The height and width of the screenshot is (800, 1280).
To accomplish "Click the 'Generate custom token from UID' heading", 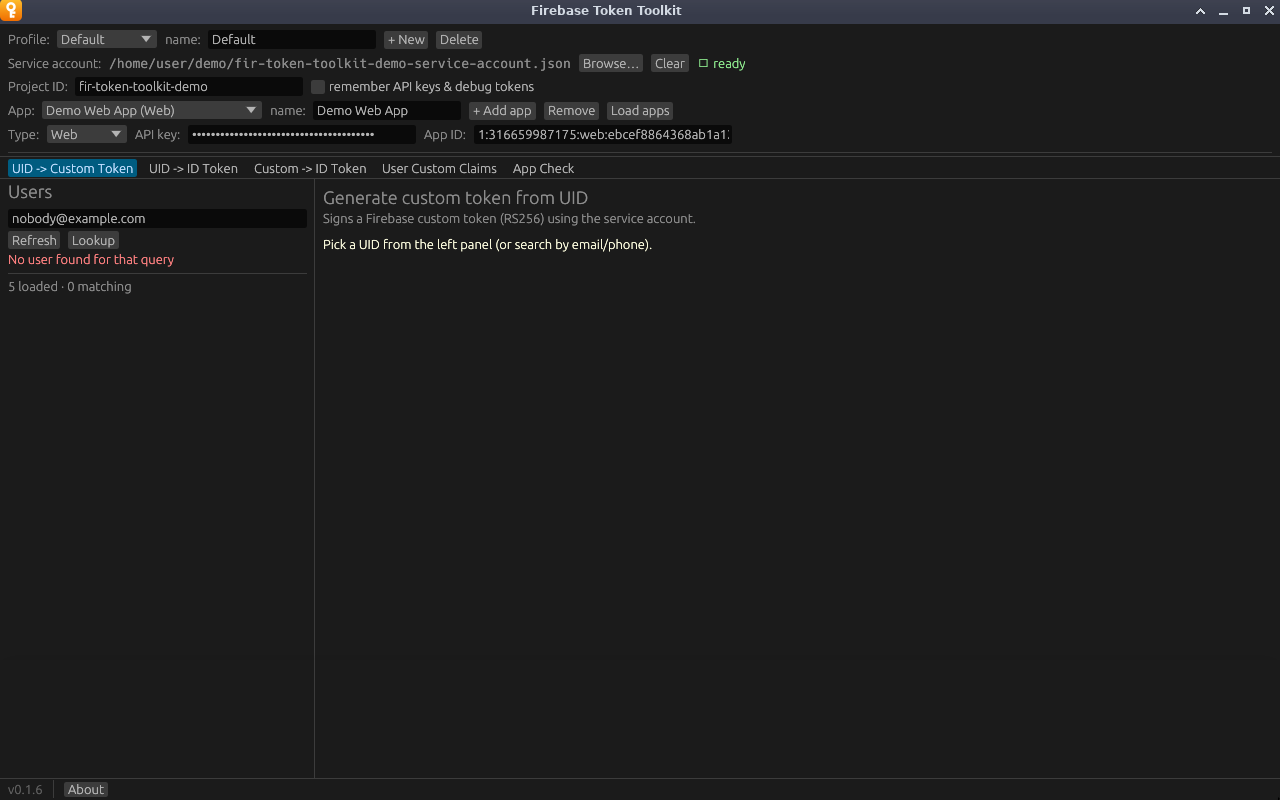I will [455, 197].
